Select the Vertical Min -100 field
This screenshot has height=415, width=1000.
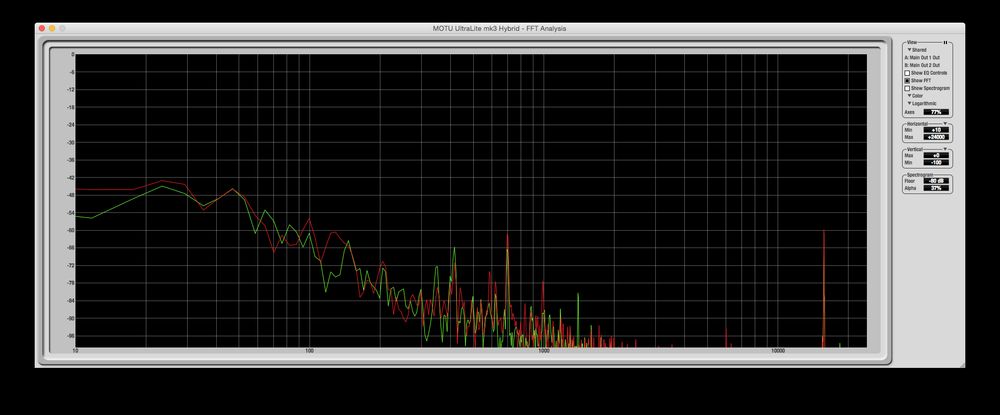tap(936, 163)
